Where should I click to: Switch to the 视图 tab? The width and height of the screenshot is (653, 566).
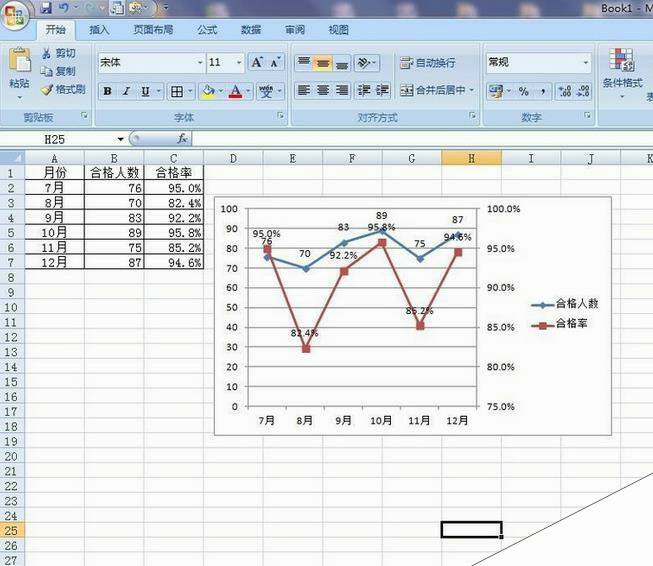tap(339, 30)
